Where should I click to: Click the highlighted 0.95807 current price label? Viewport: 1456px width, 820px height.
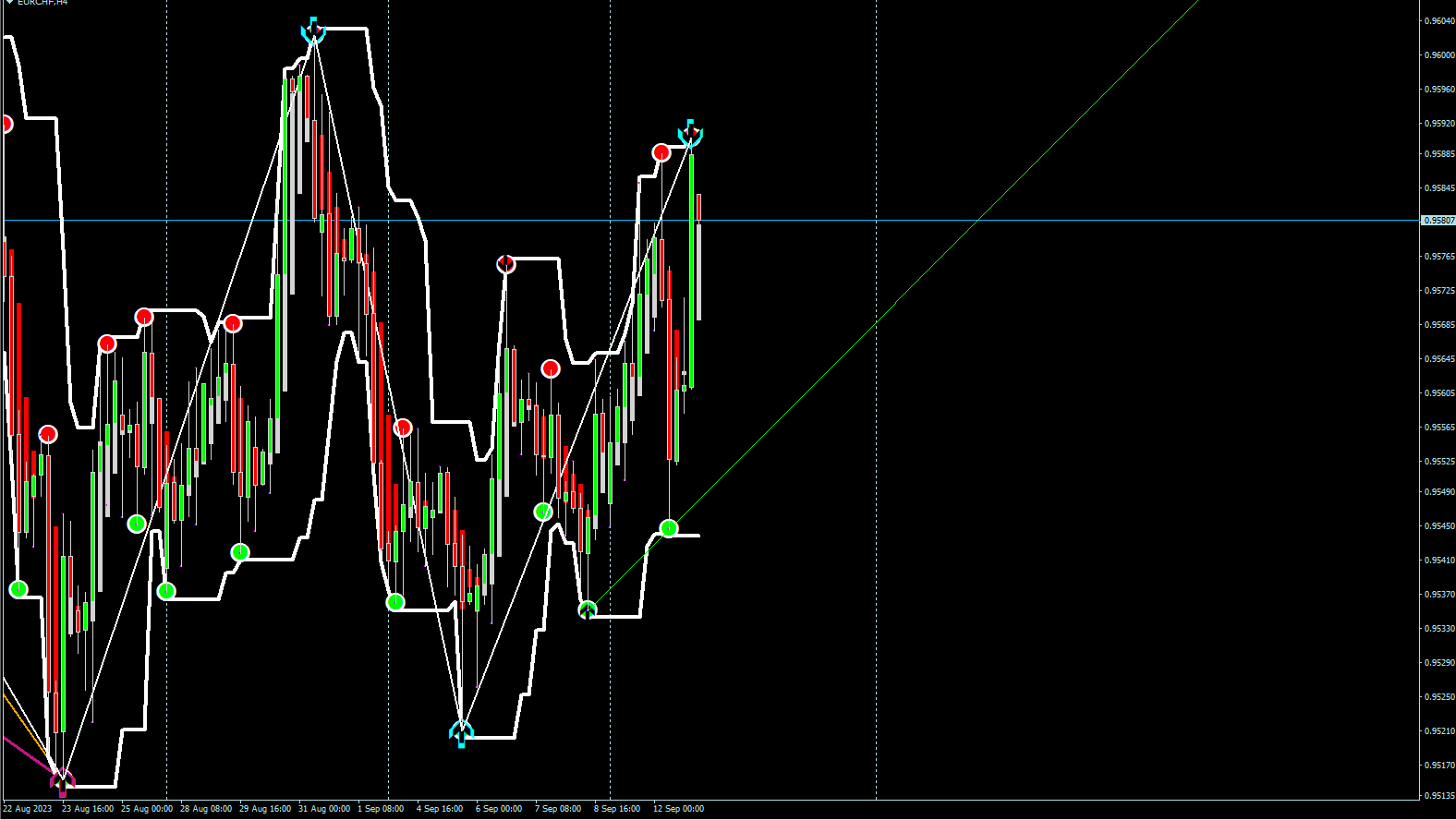click(x=1438, y=221)
